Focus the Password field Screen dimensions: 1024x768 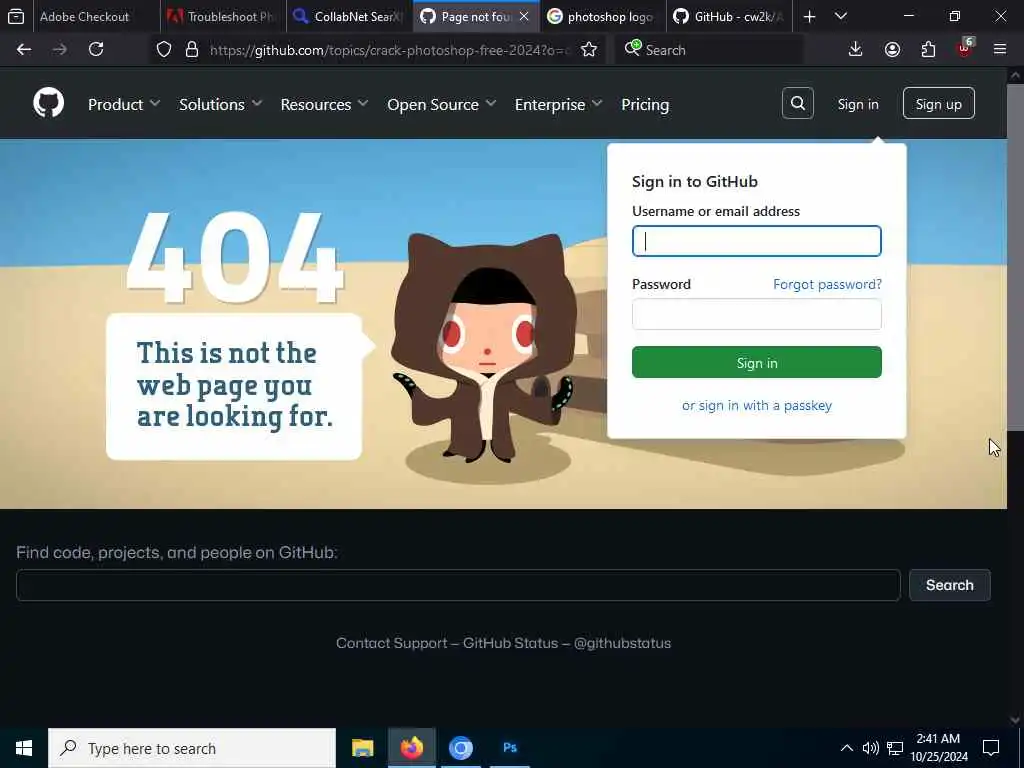point(757,314)
